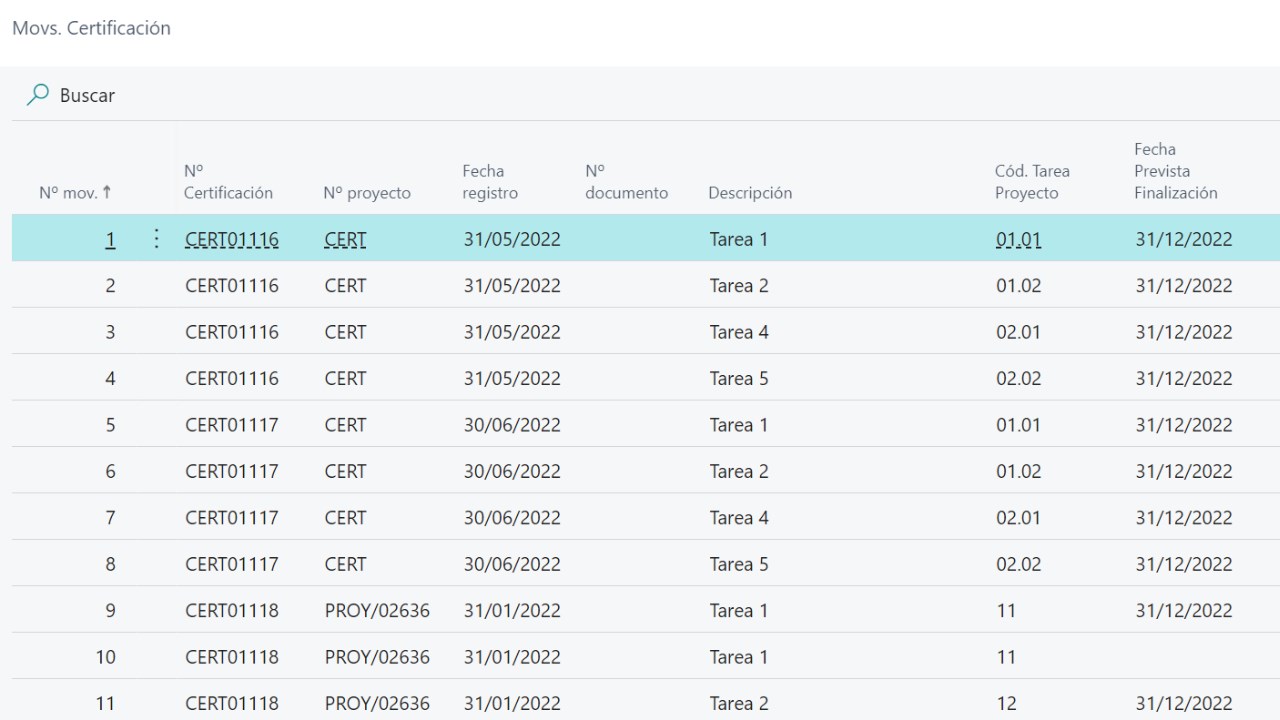
Task: Click the Fecha registro column header
Action: pos(490,182)
